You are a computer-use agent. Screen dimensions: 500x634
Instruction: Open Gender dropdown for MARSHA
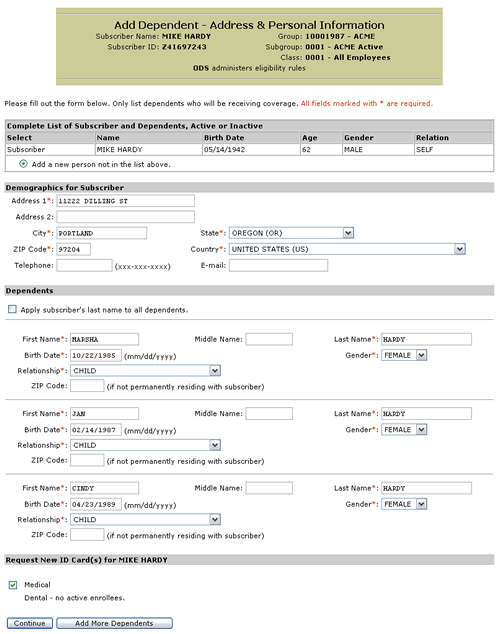(404, 355)
